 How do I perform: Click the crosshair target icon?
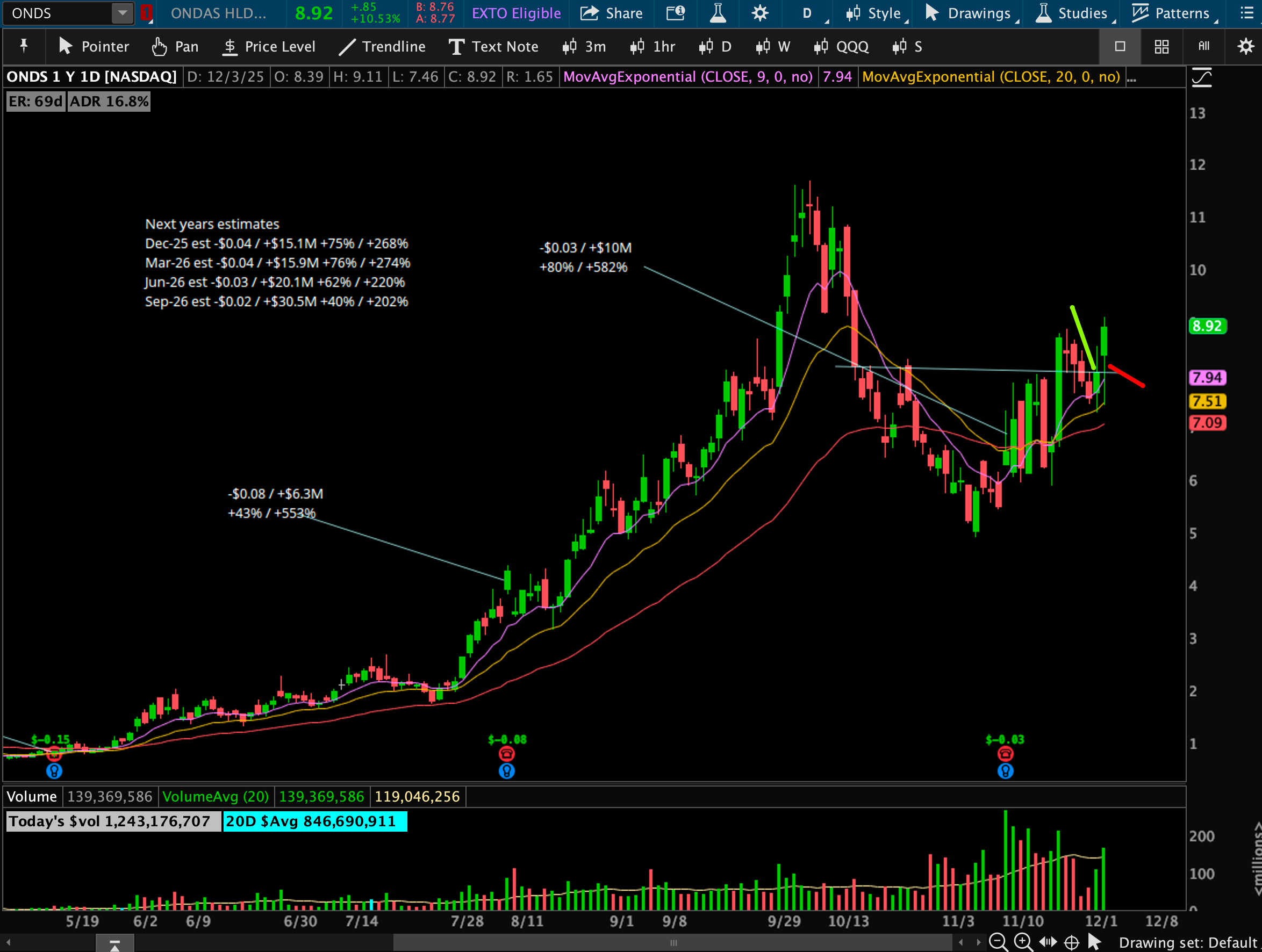click(1072, 942)
